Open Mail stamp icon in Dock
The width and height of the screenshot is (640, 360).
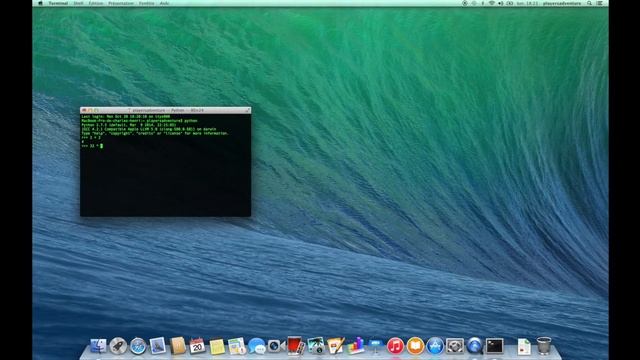pos(158,346)
